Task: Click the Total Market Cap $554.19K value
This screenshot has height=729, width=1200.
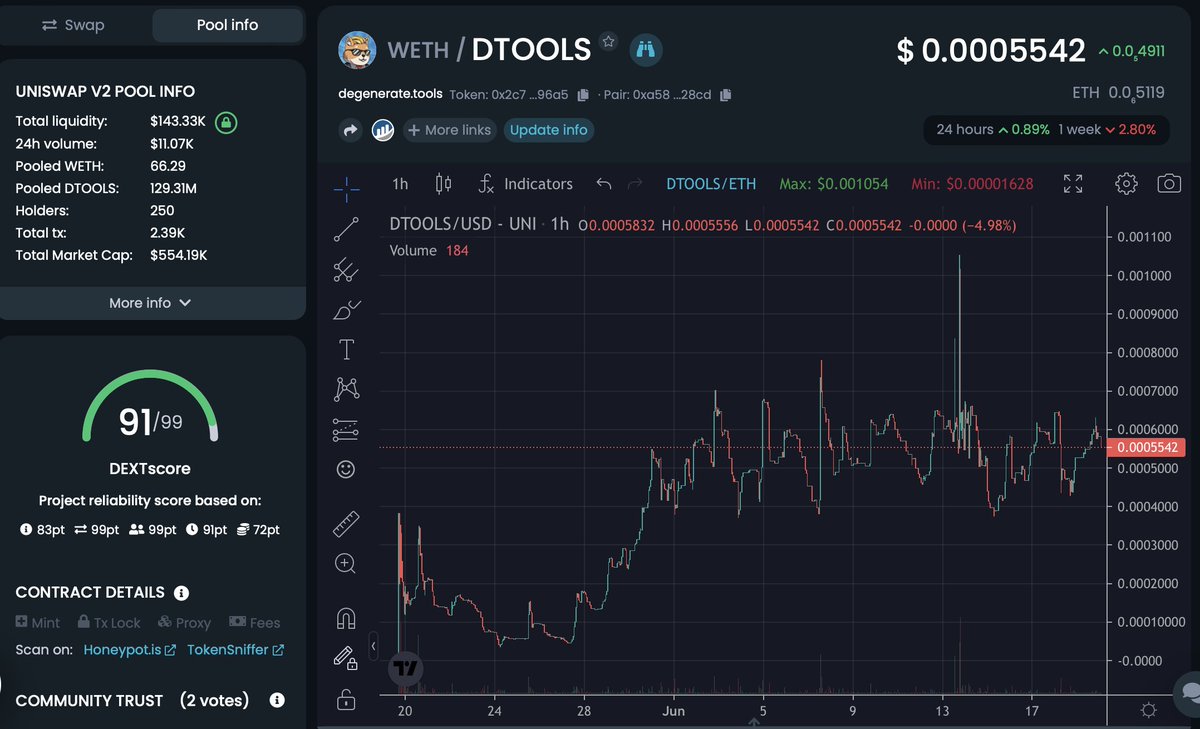Action: click(x=179, y=255)
